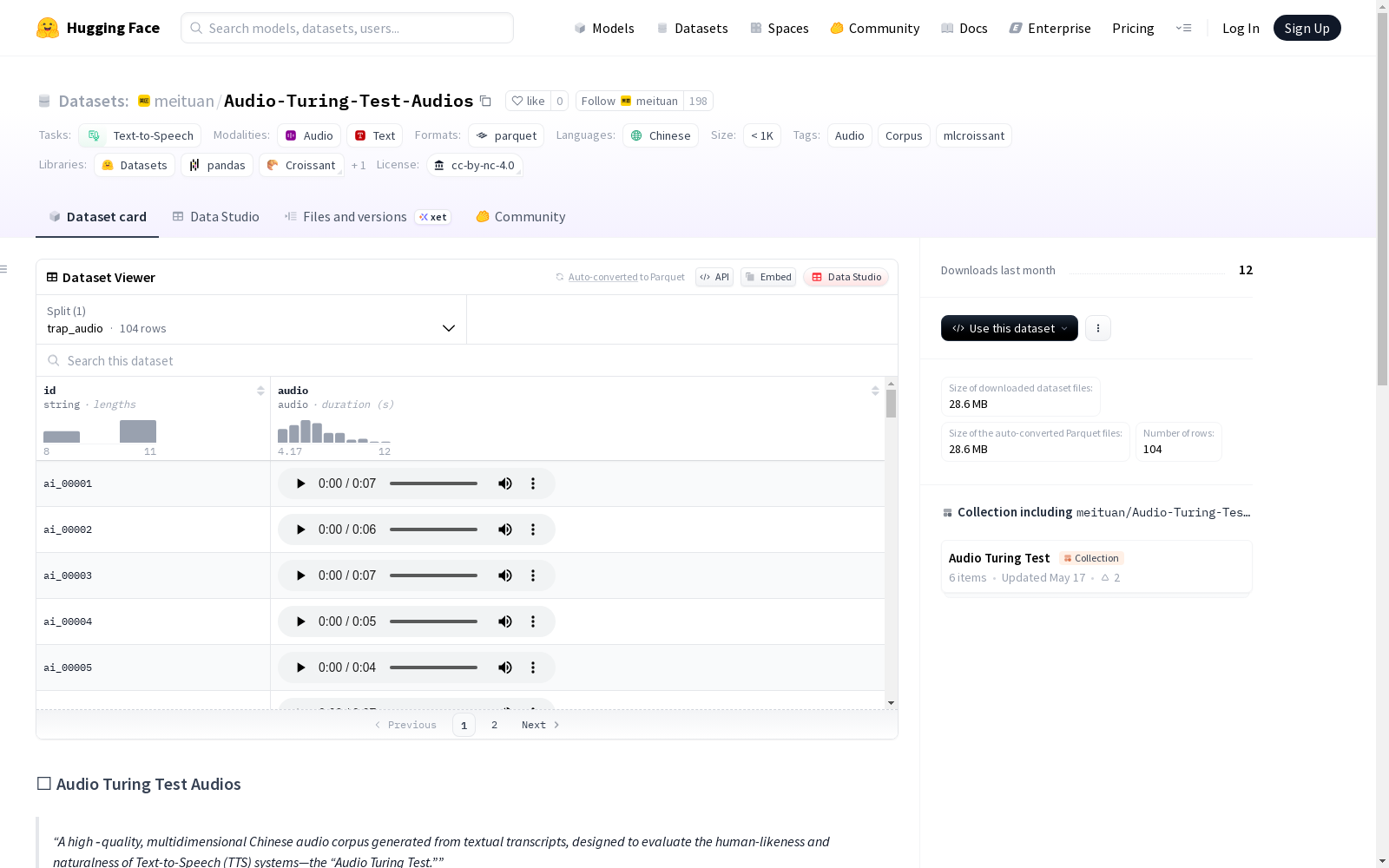This screenshot has height=868, width=1389.
Task: Sort the audio column
Action: 875,391
